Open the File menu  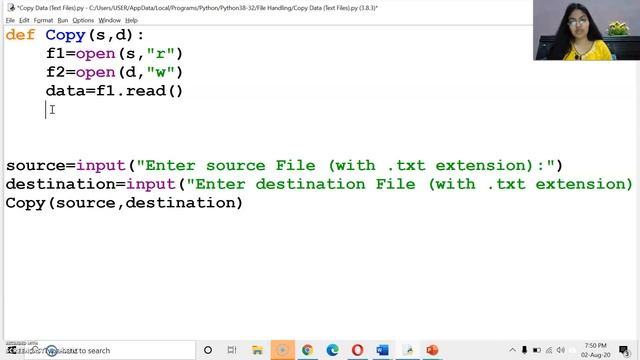pos(10,20)
